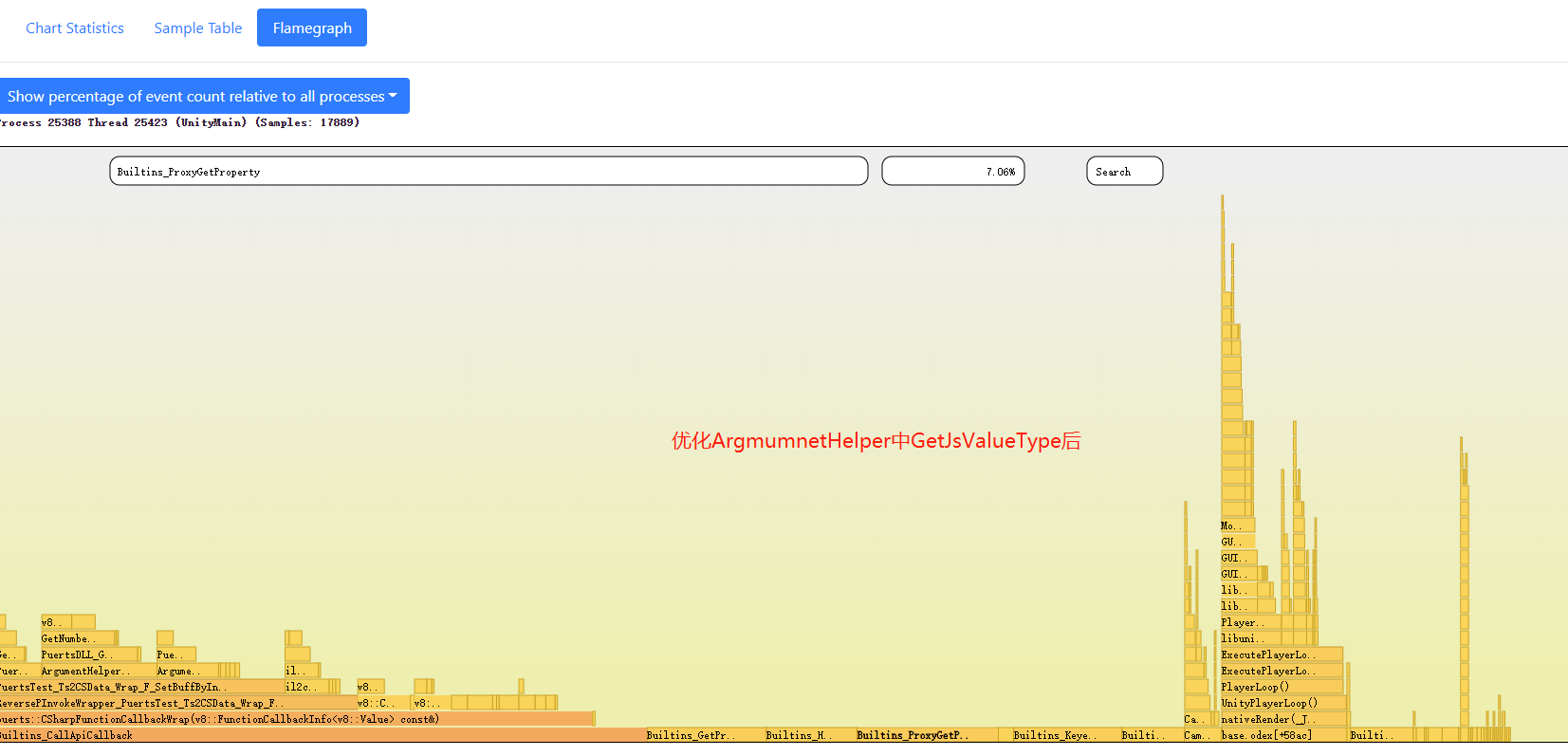Select the GU.. frame below Mo..
This screenshot has height=756, width=1568.
[x=1237, y=542]
